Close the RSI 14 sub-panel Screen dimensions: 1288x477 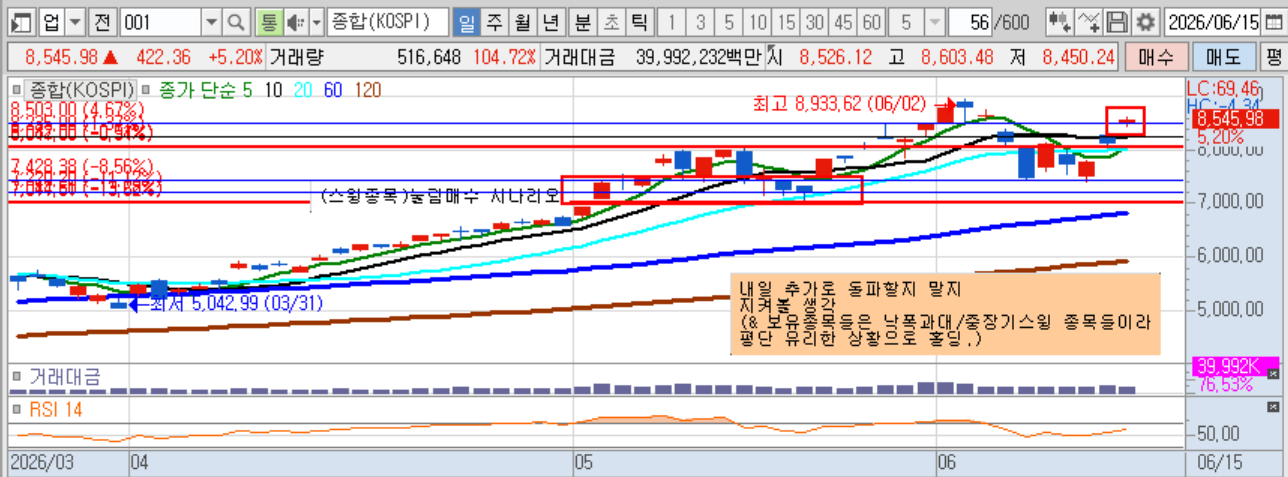[1272, 406]
